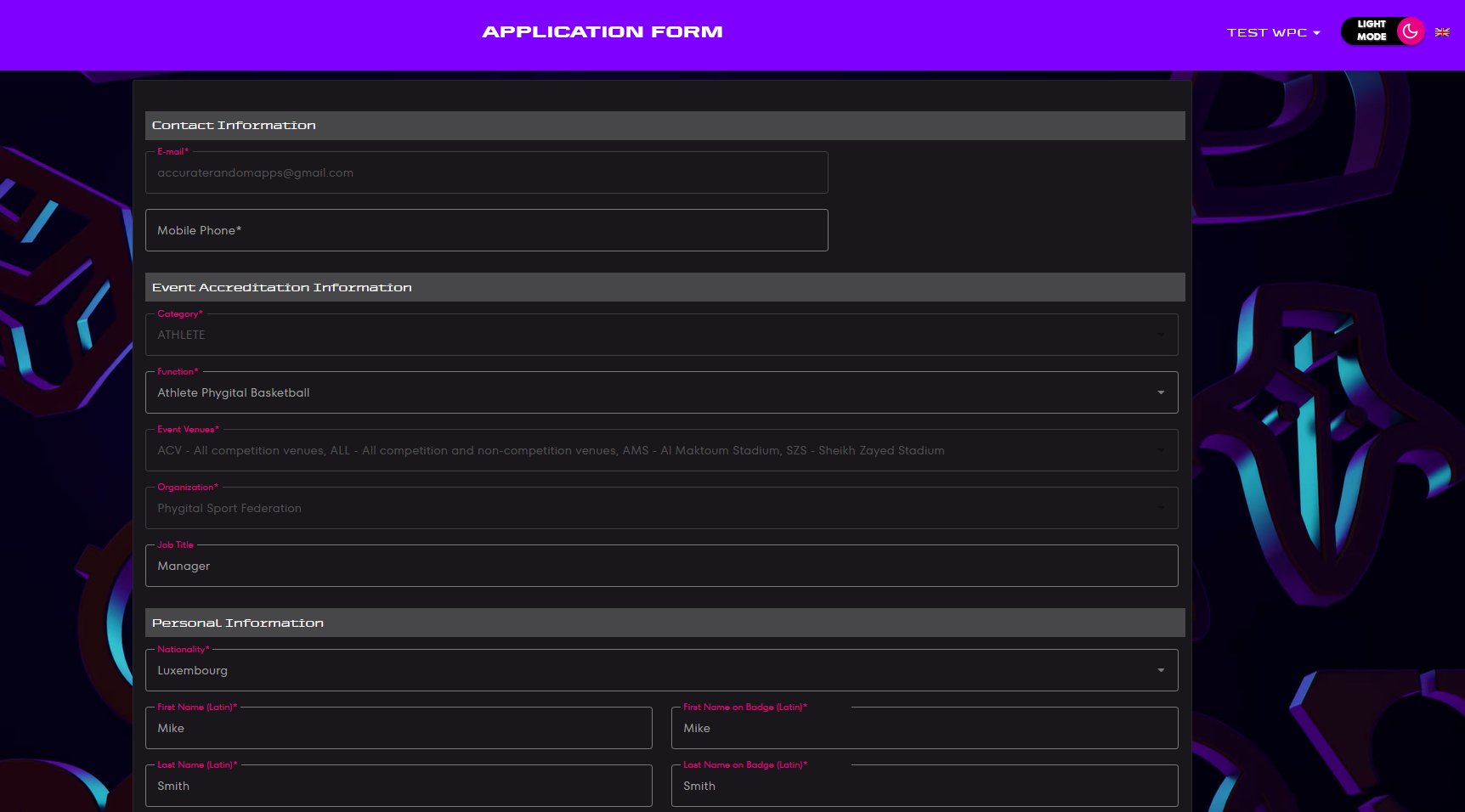Click the UK flag language icon
The height and width of the screenshot is (812, 1465).
point(1442,32)
